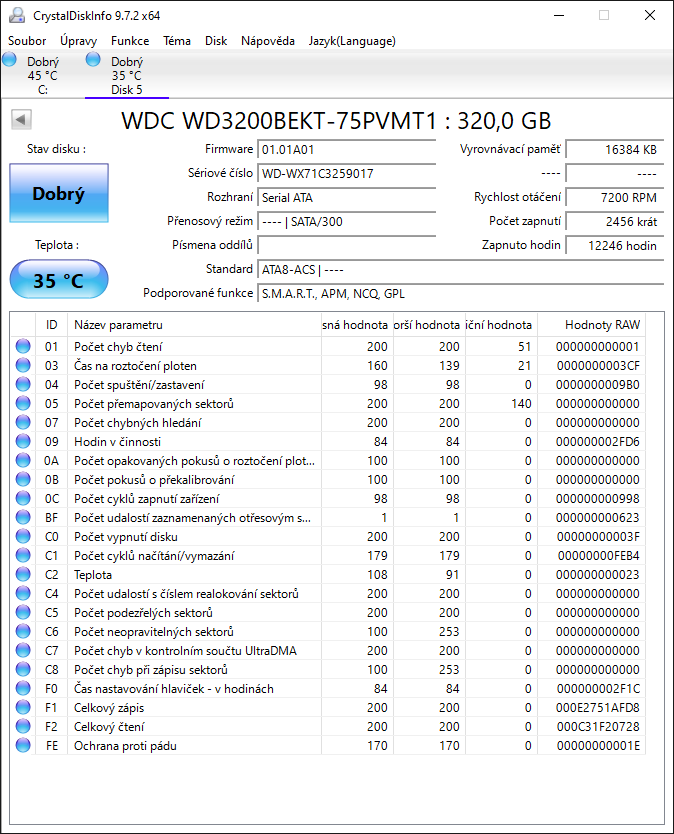This screenshot has height=834, width=674.
Task: Click the Hodnoty RAW column header
Action: coord(591,324)
